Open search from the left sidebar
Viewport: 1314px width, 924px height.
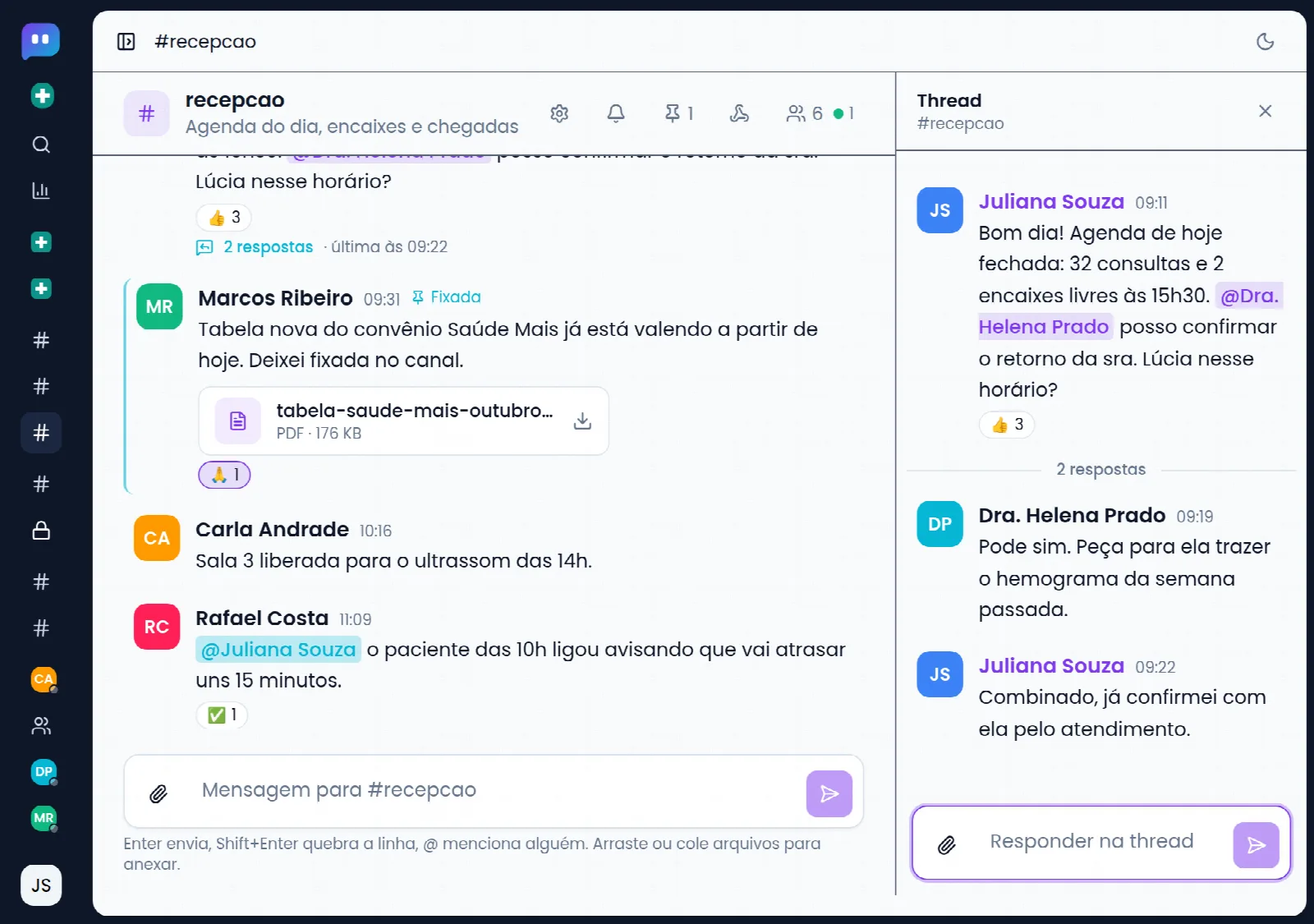click(x=41, y=145)
